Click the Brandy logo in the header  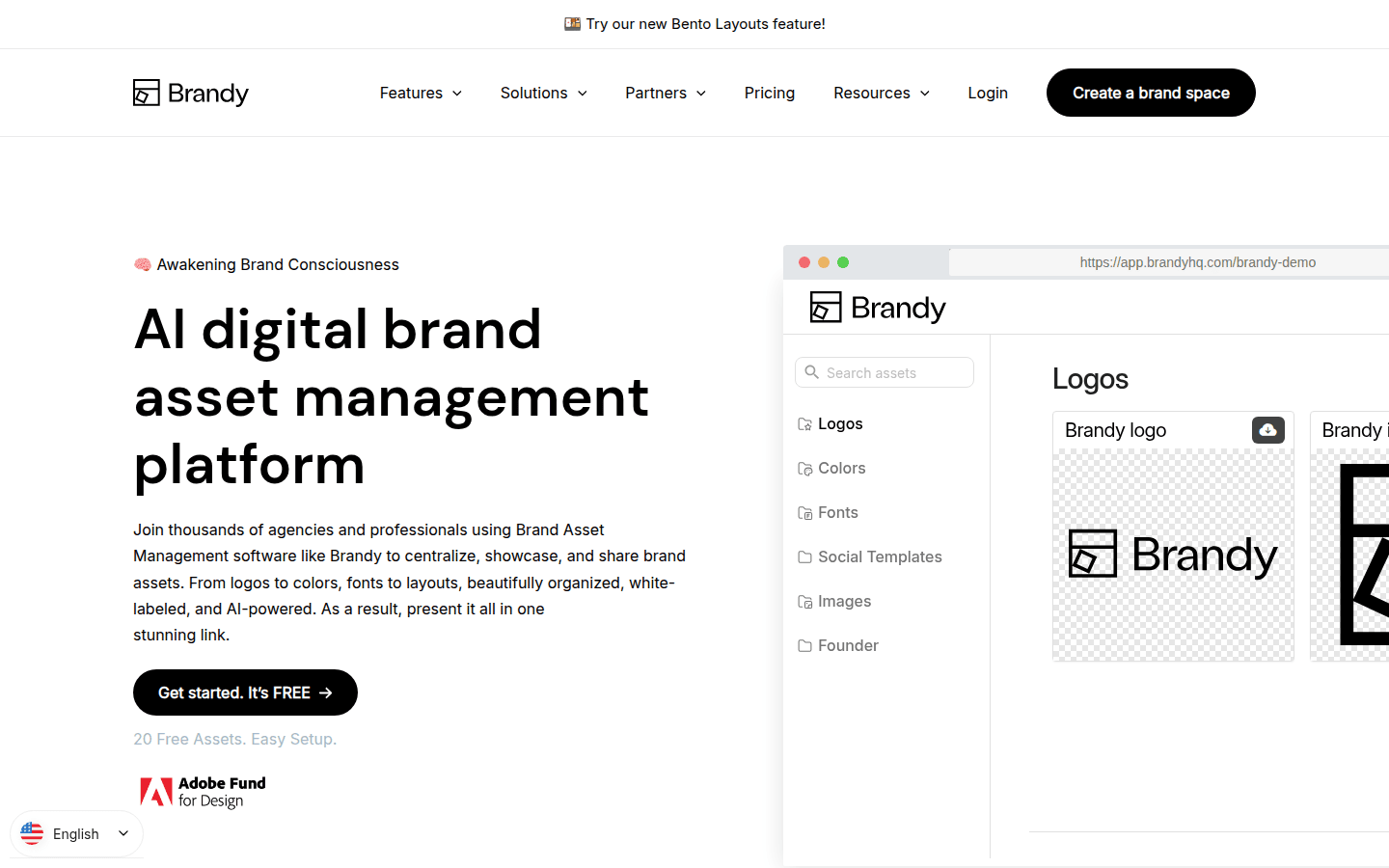191,93
